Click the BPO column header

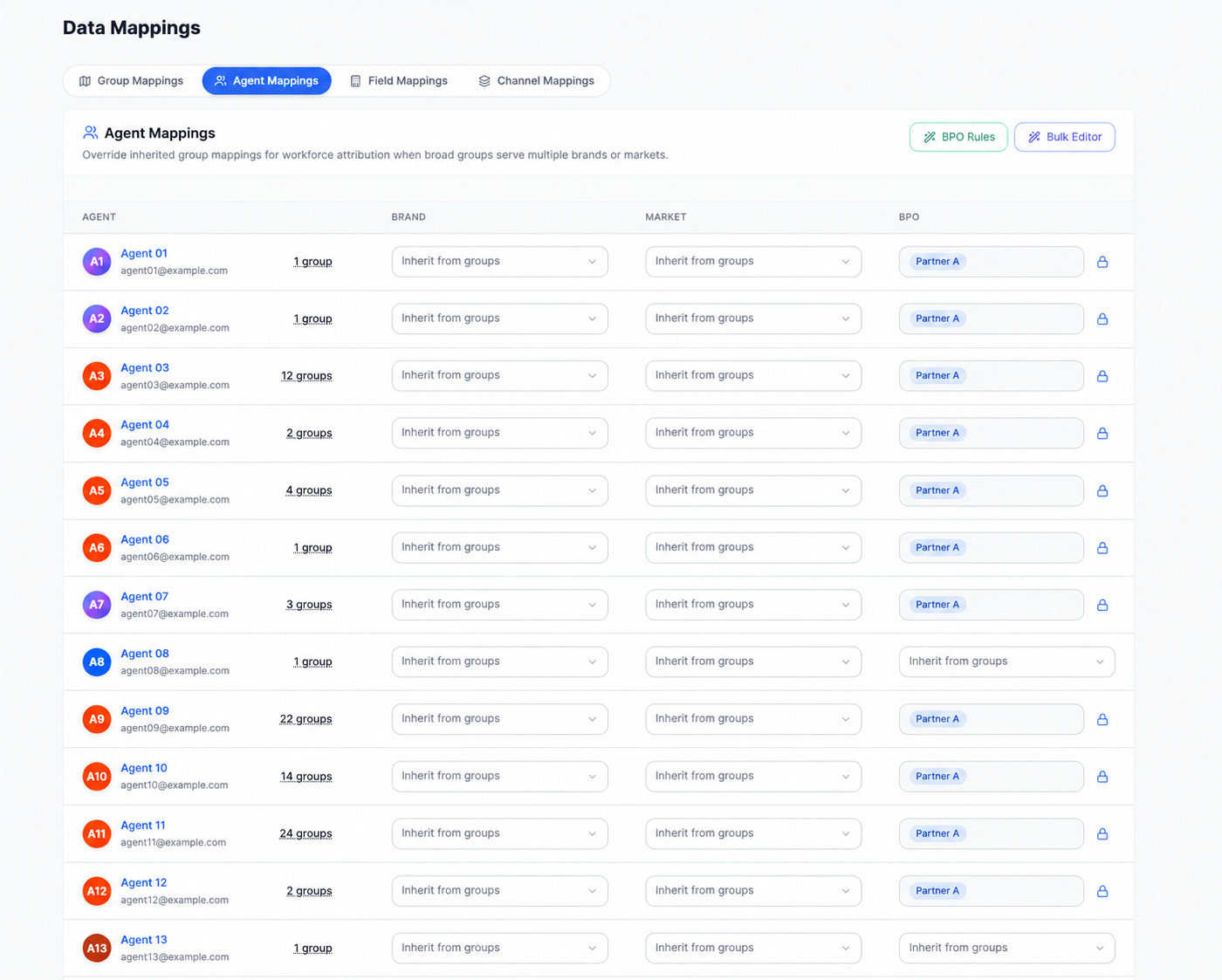pos(909,217)
